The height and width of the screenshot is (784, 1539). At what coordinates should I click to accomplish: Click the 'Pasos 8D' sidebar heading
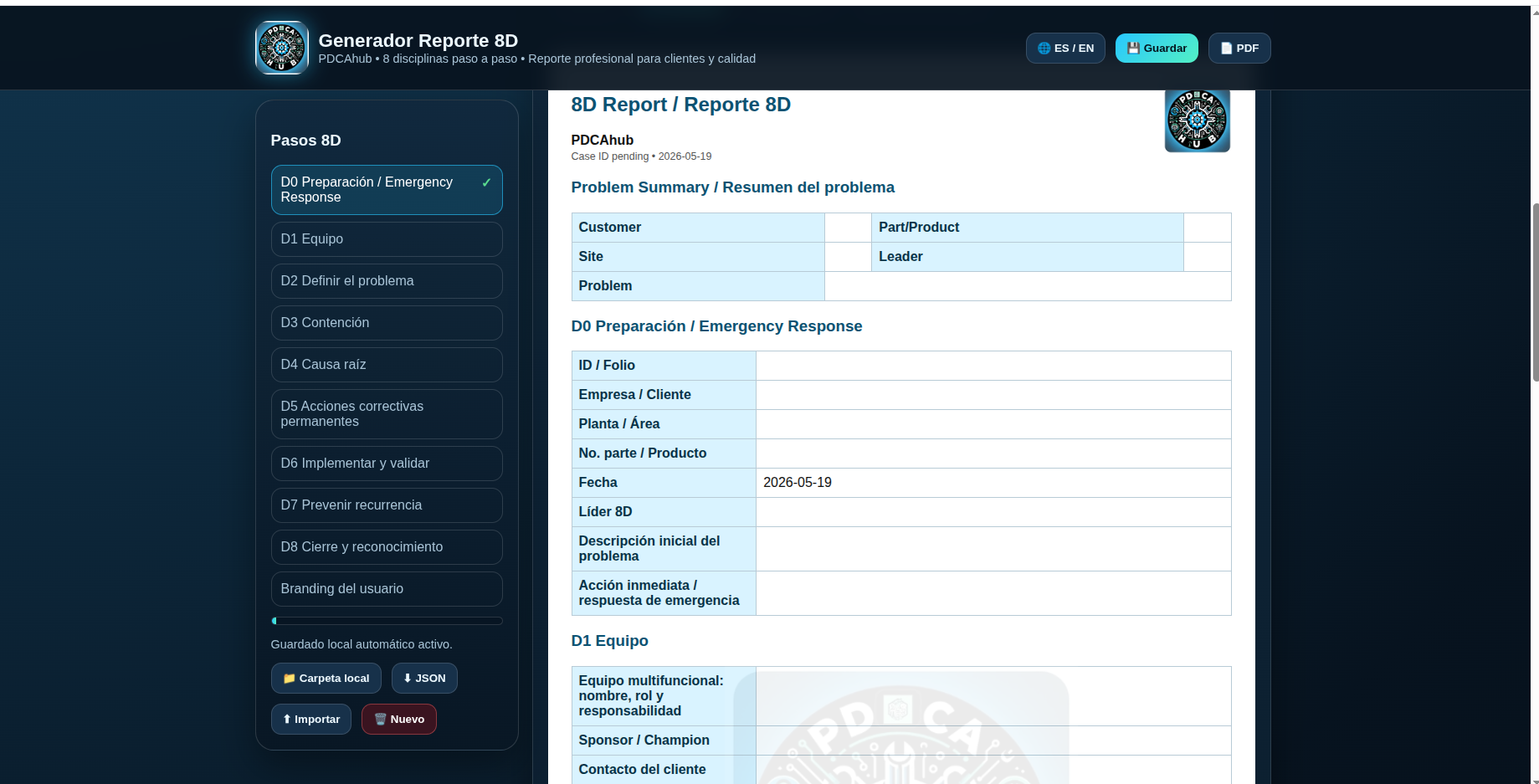click(x=305, y=141)
